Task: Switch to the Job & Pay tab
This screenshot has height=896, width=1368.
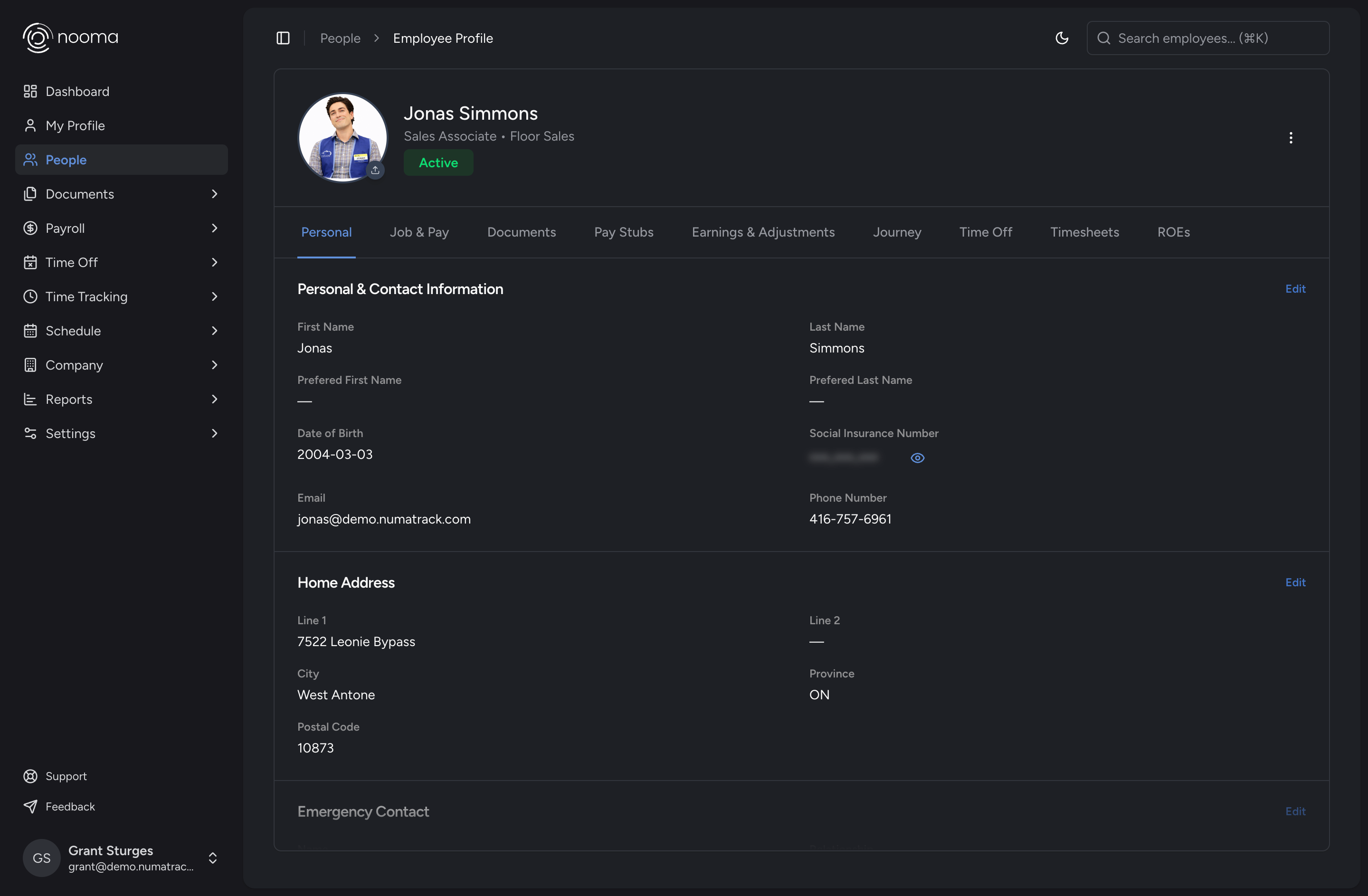Action: (419, 232)
